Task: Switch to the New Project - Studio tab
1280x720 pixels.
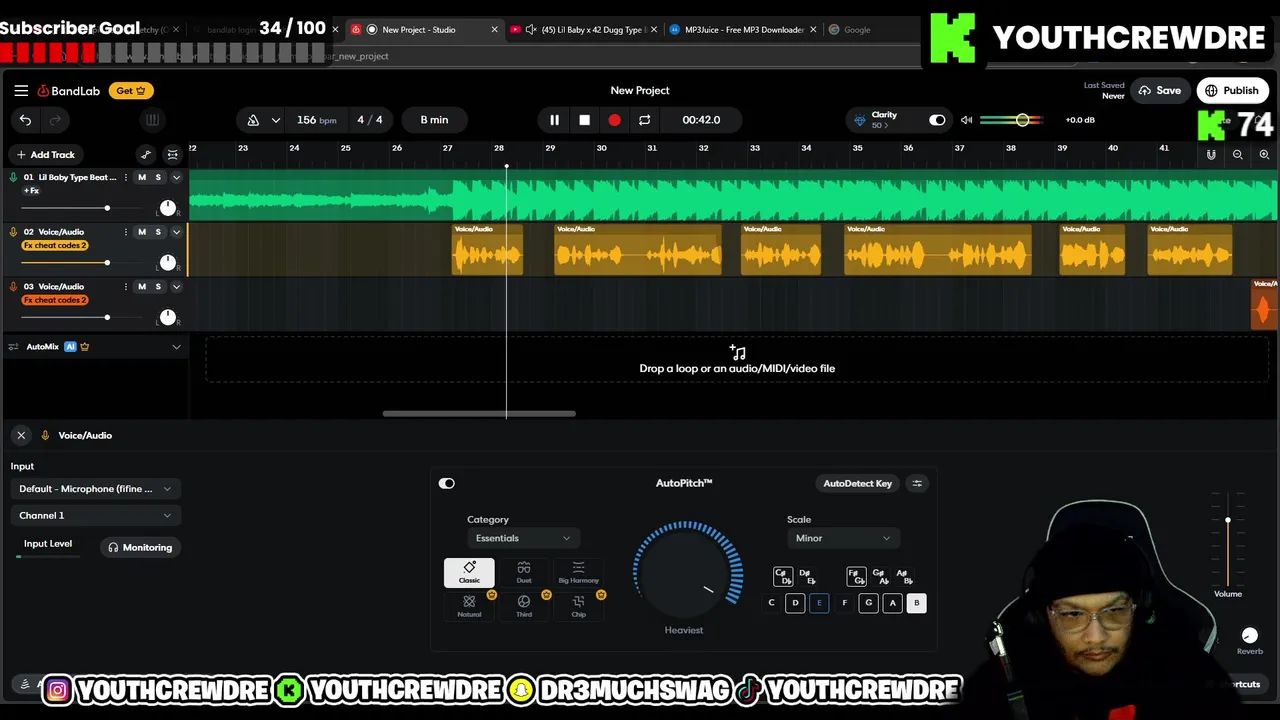Action: pos(425,30)
